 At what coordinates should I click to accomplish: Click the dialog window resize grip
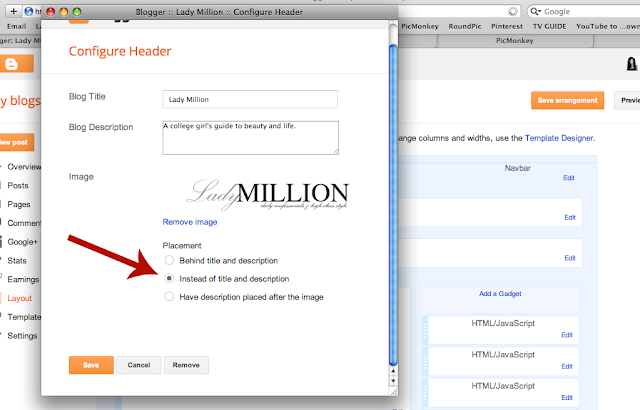click(394, 392)
